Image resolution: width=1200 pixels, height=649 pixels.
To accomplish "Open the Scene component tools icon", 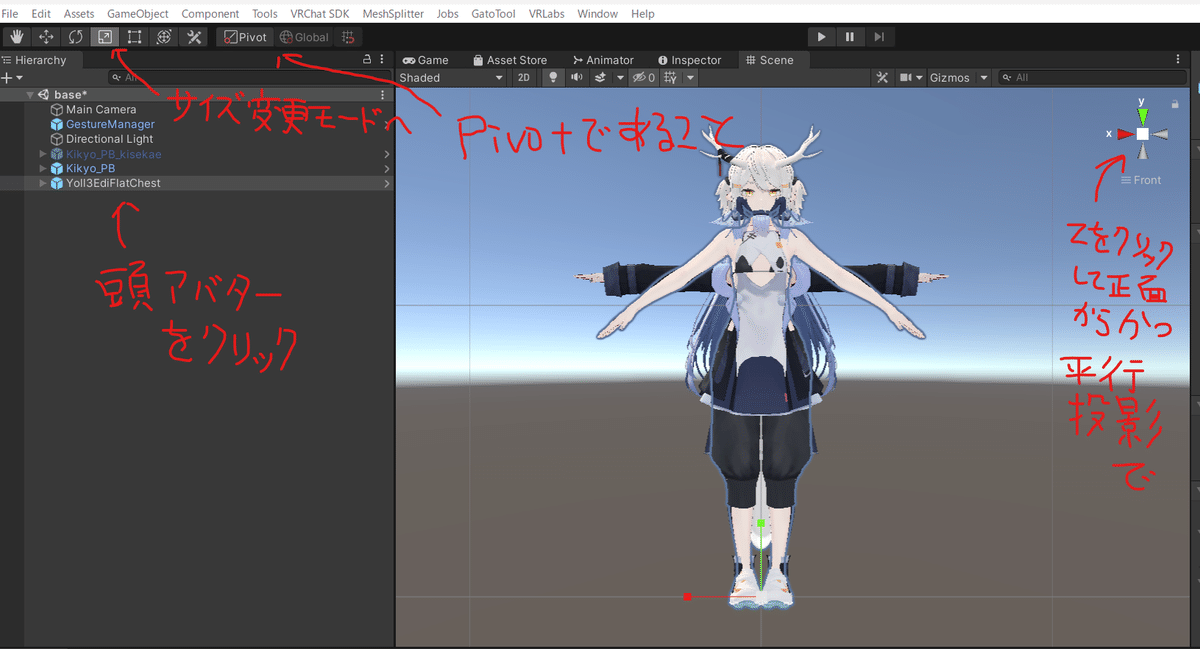I will (882, 77).
